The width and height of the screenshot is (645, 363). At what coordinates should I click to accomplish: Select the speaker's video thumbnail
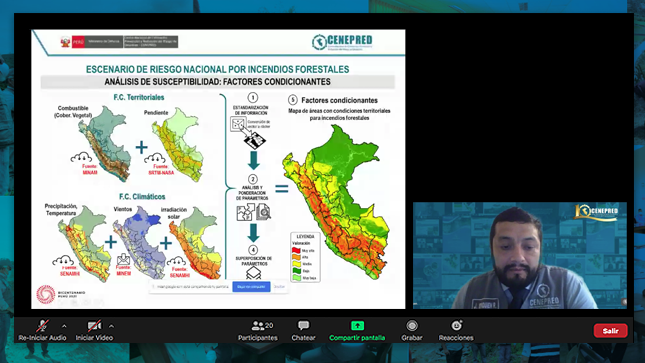point(520,255)
